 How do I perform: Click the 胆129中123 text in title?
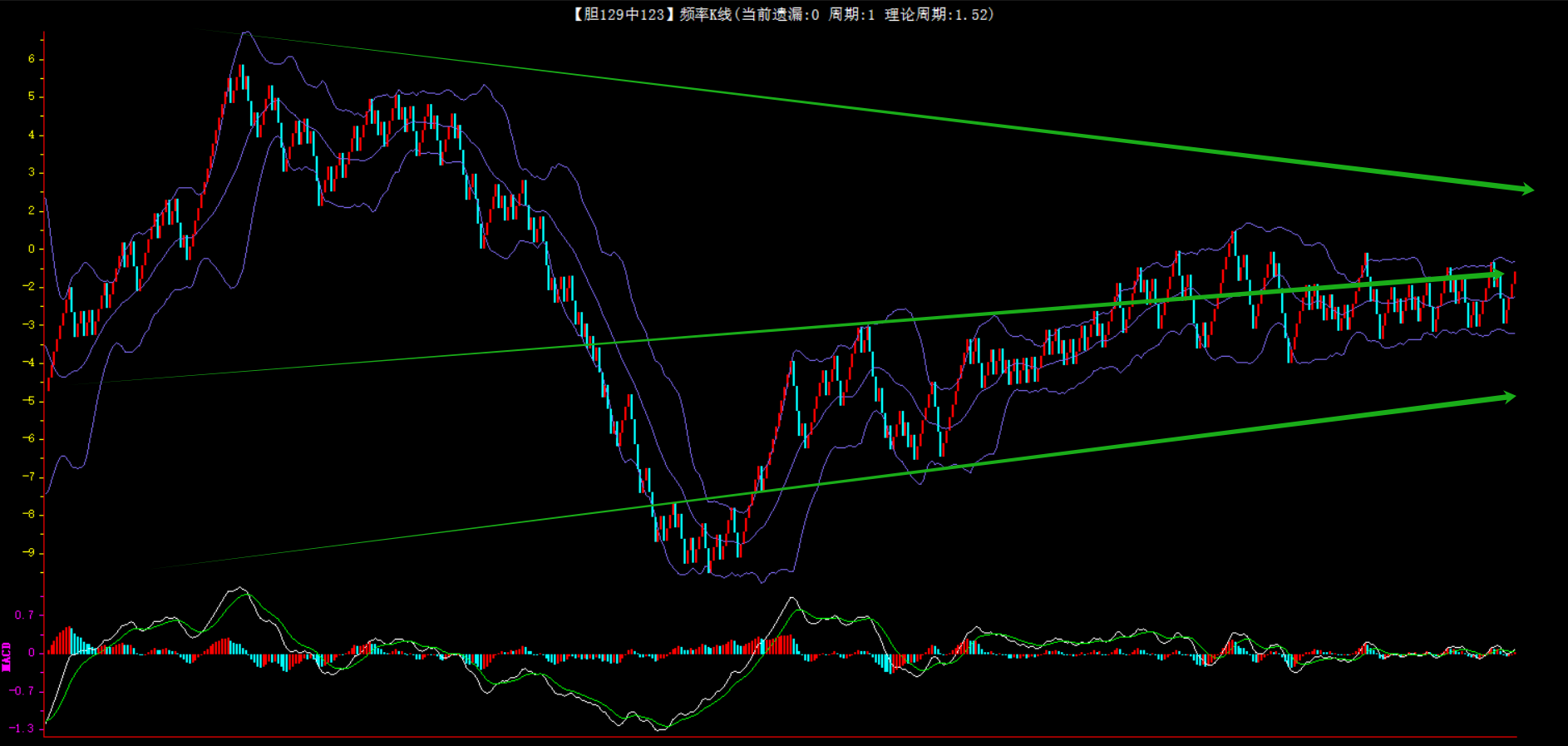619,14
